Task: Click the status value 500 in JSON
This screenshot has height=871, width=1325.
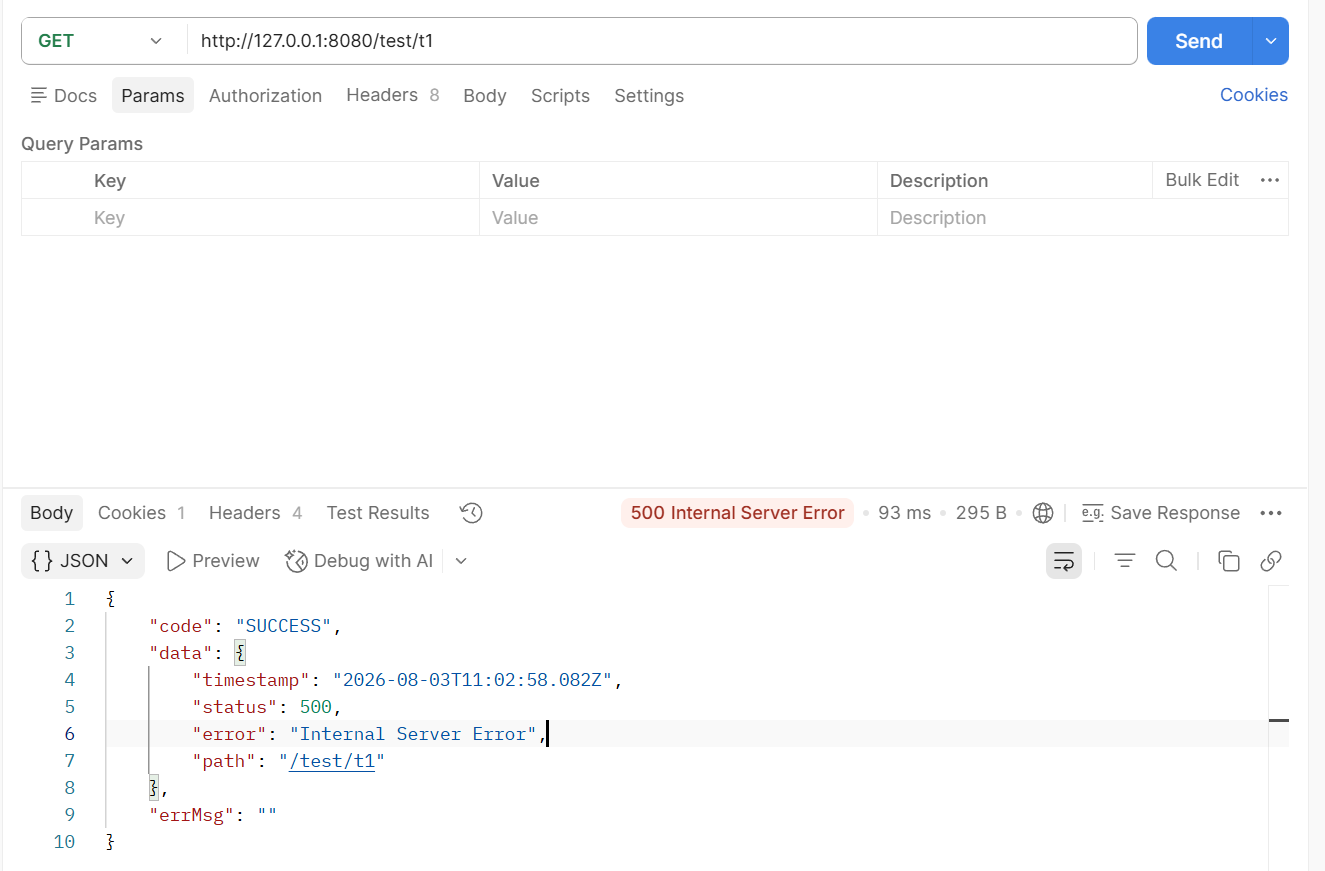Action: coord(315,707)
